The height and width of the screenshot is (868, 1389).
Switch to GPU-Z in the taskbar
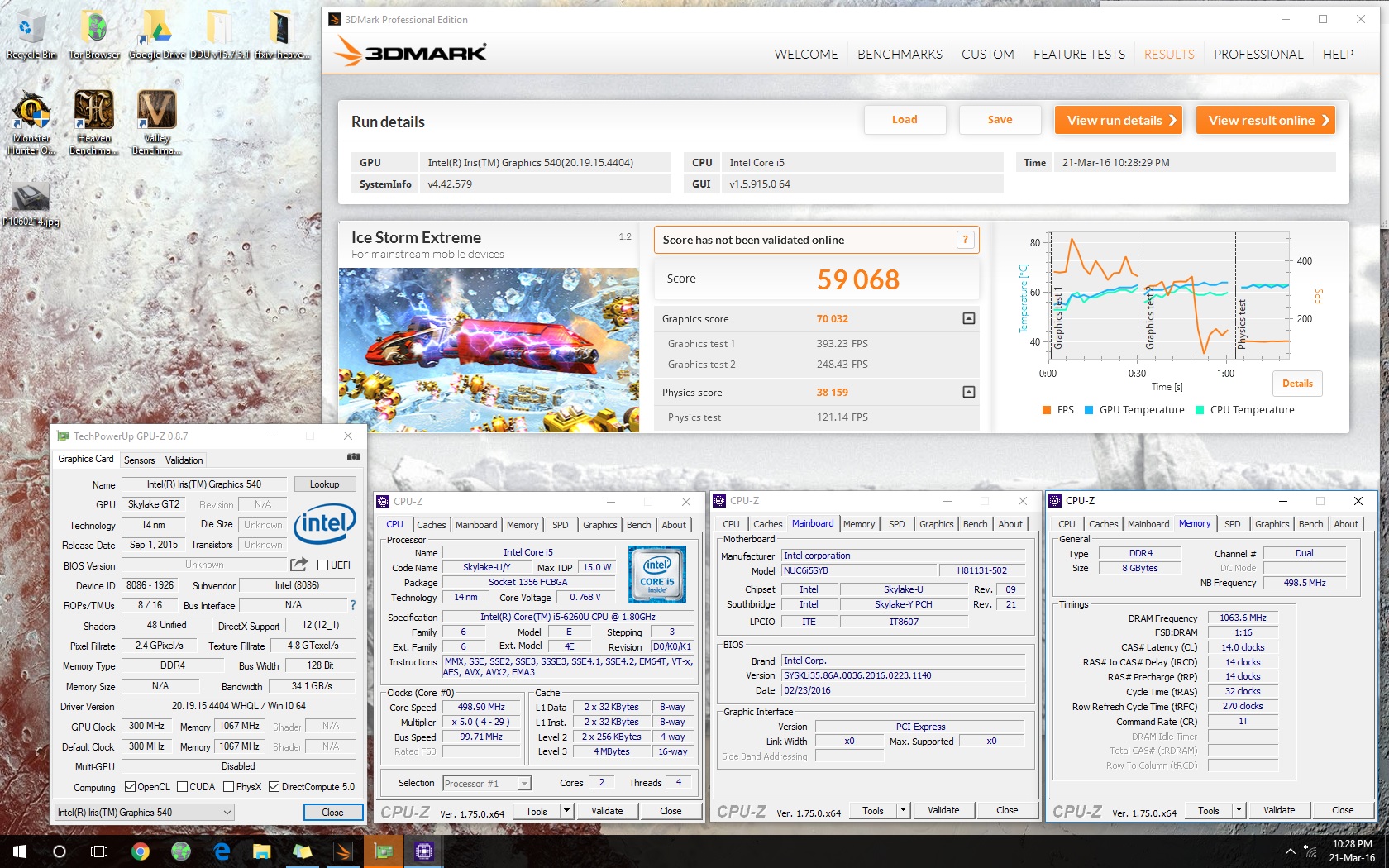click(x=384, y=851)
